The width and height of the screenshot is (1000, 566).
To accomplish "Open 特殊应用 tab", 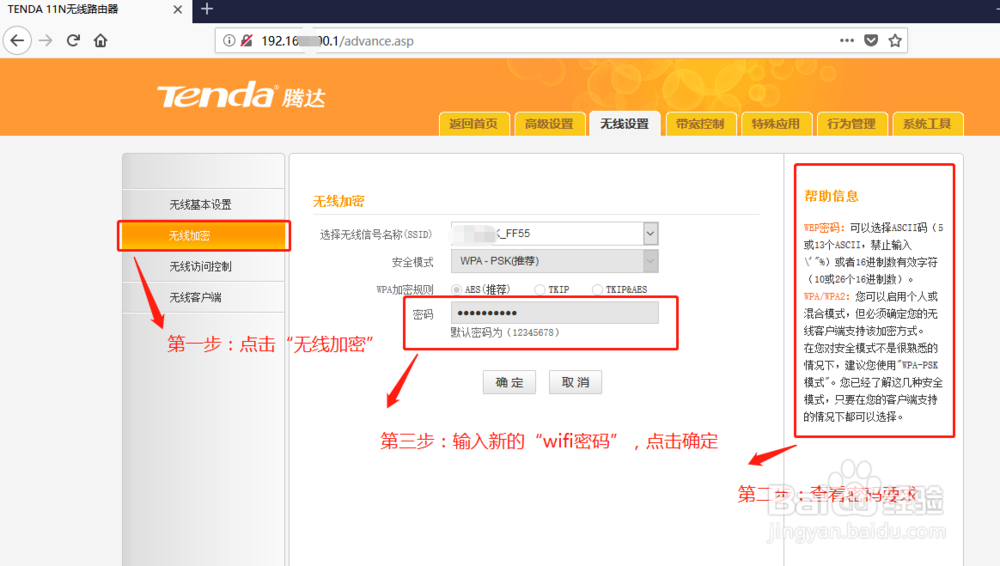I will pos(776,124).
